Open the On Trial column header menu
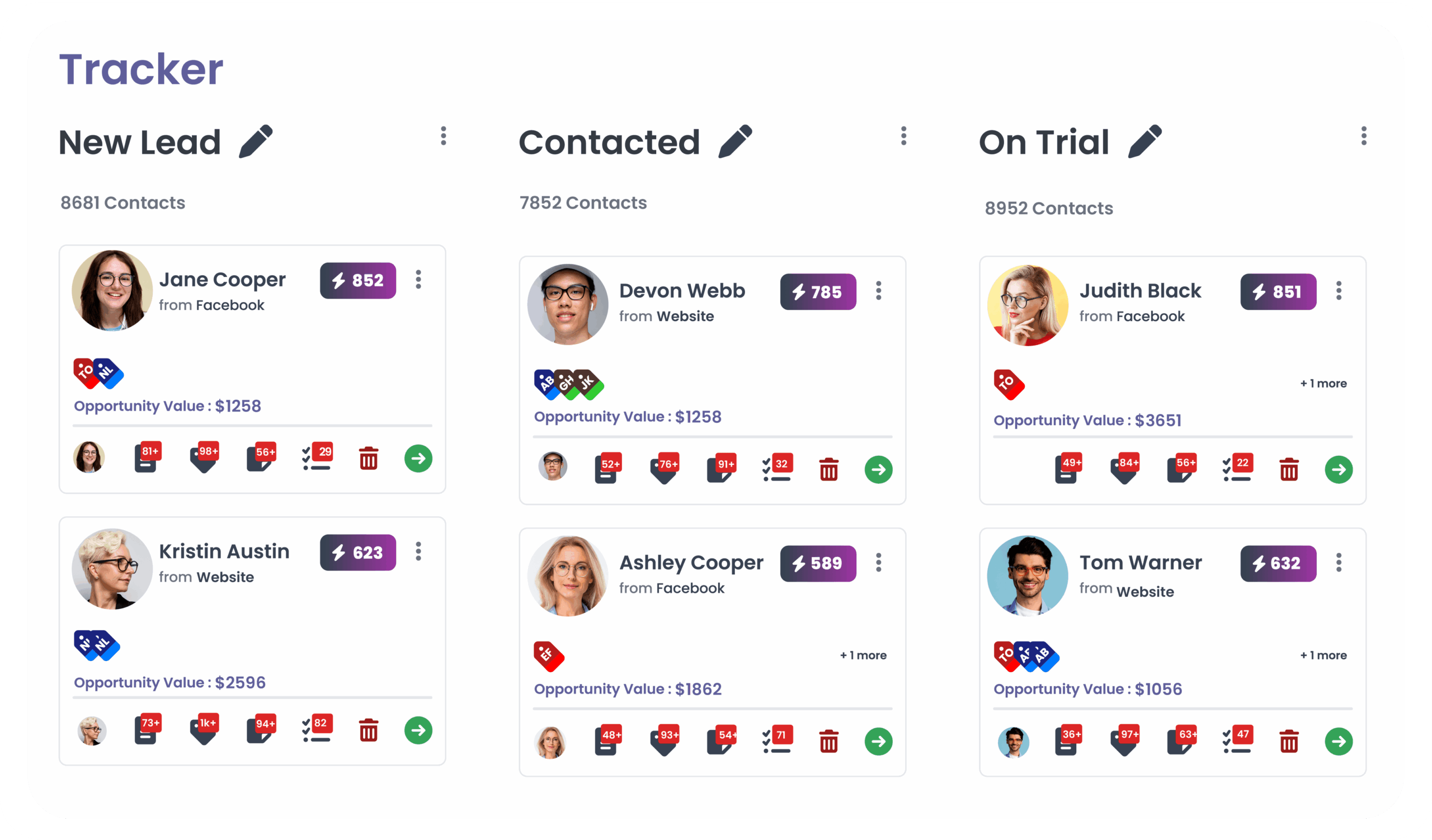1432x840 pixels. pos(1364,136)
